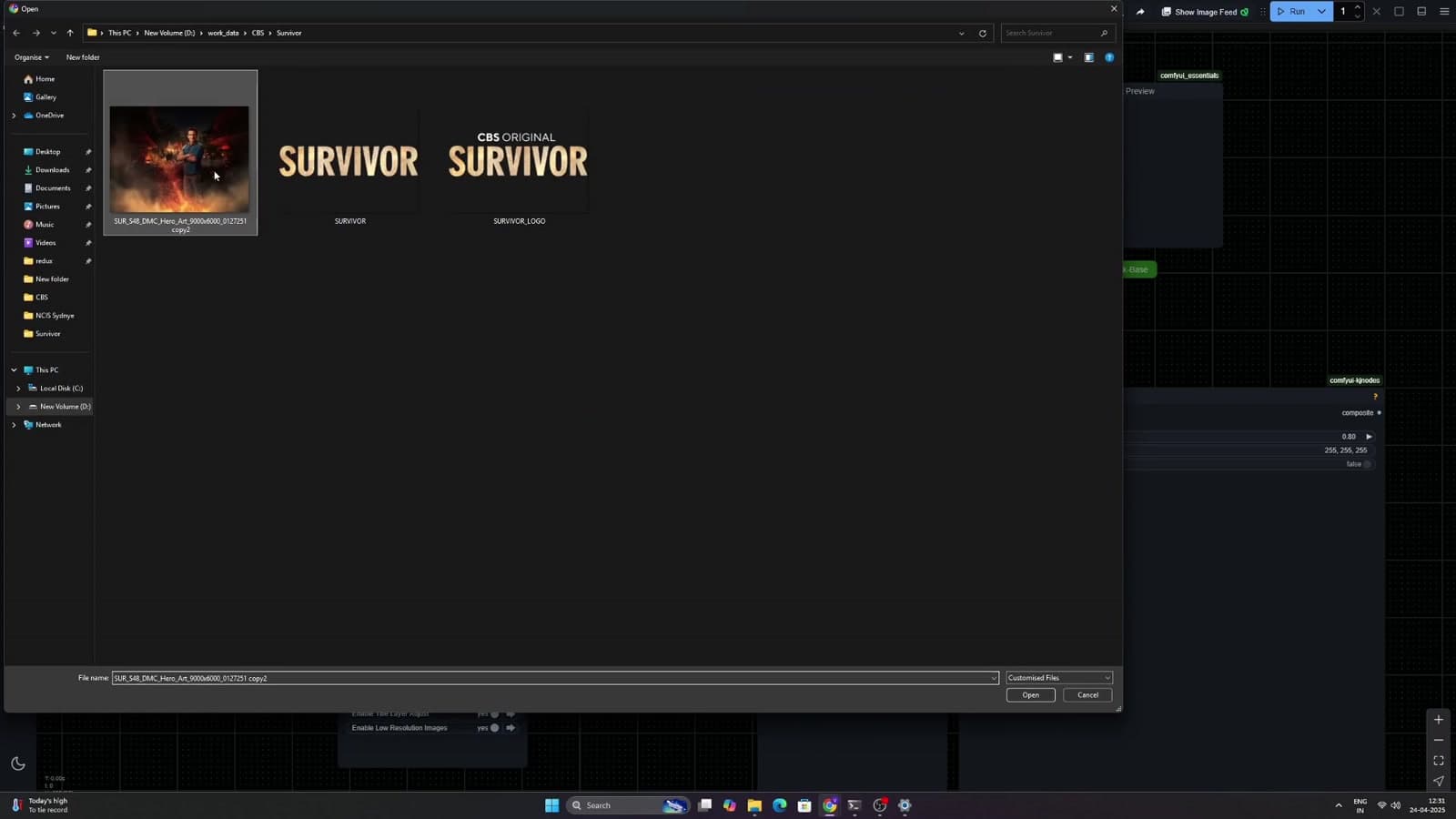Select the Network item in sidebar

(x=48, y=425)
